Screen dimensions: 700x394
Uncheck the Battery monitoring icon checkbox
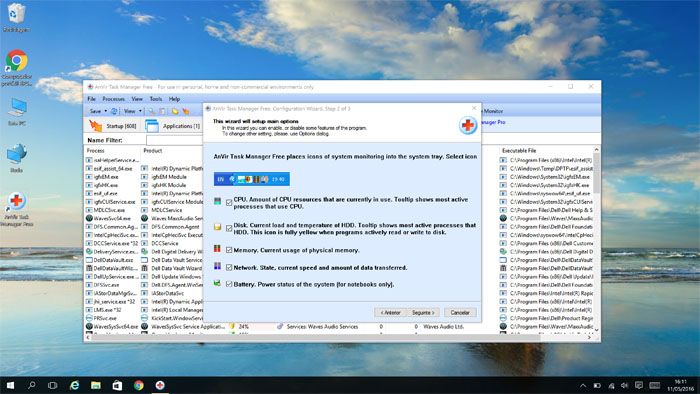coord(229,284)
